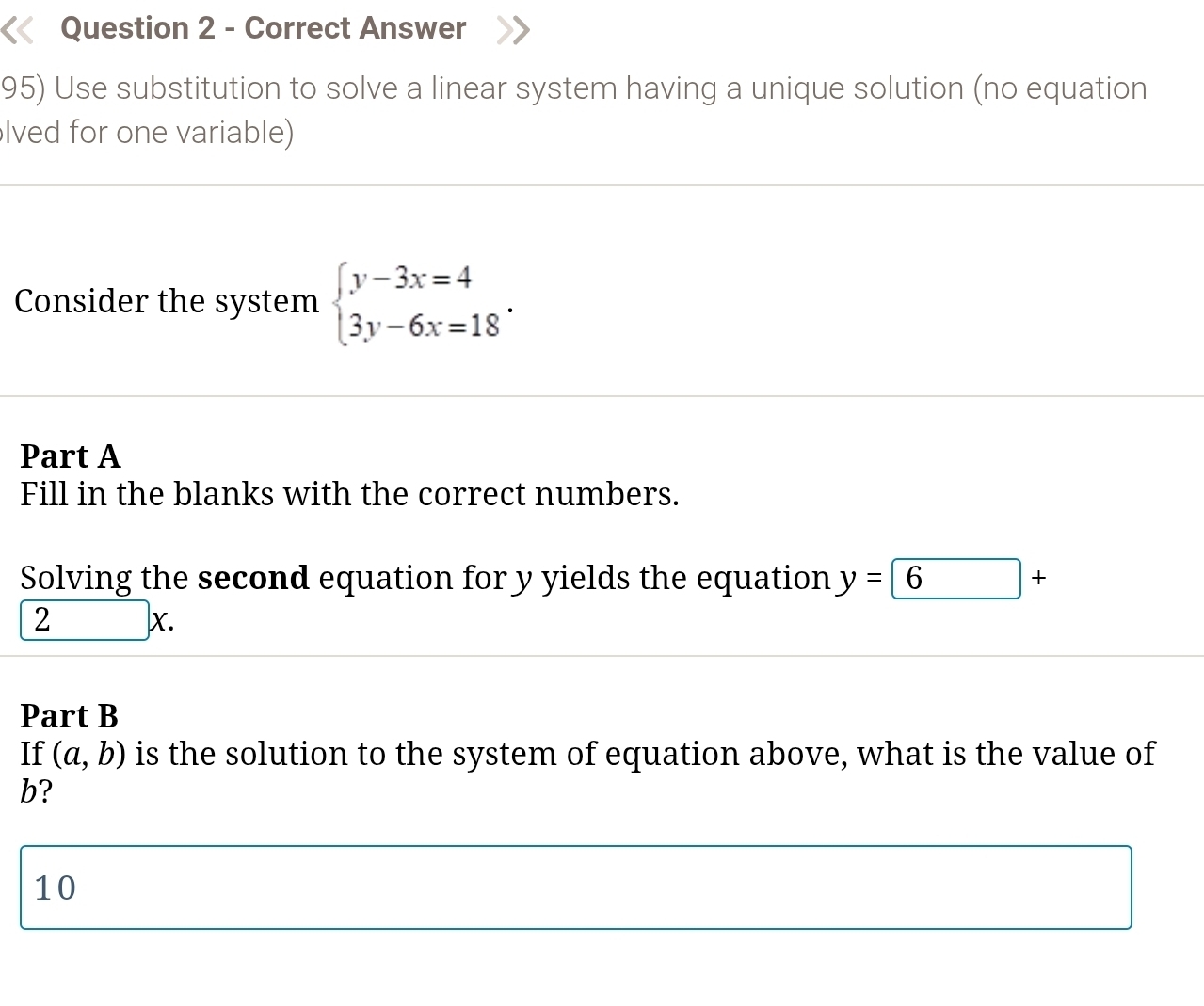Click the 'Consider the system' text

(x=167, y=301)
